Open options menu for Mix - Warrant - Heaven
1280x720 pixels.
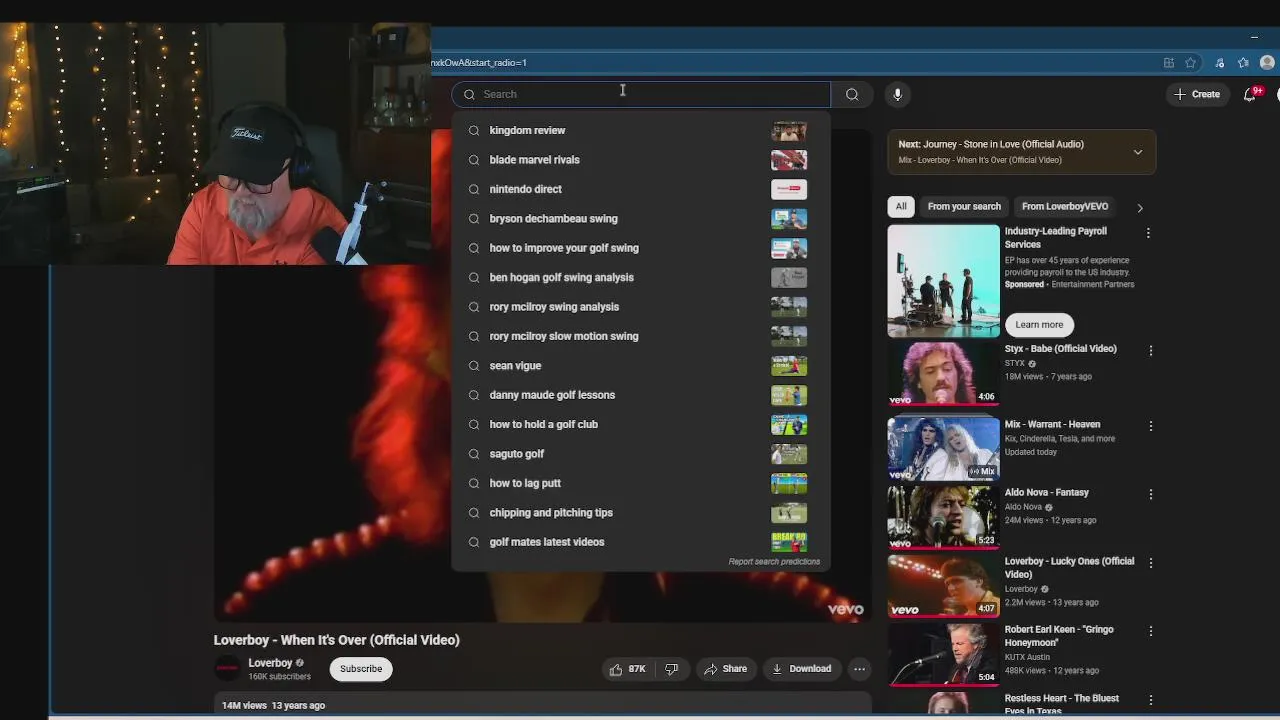(1151, 426)
